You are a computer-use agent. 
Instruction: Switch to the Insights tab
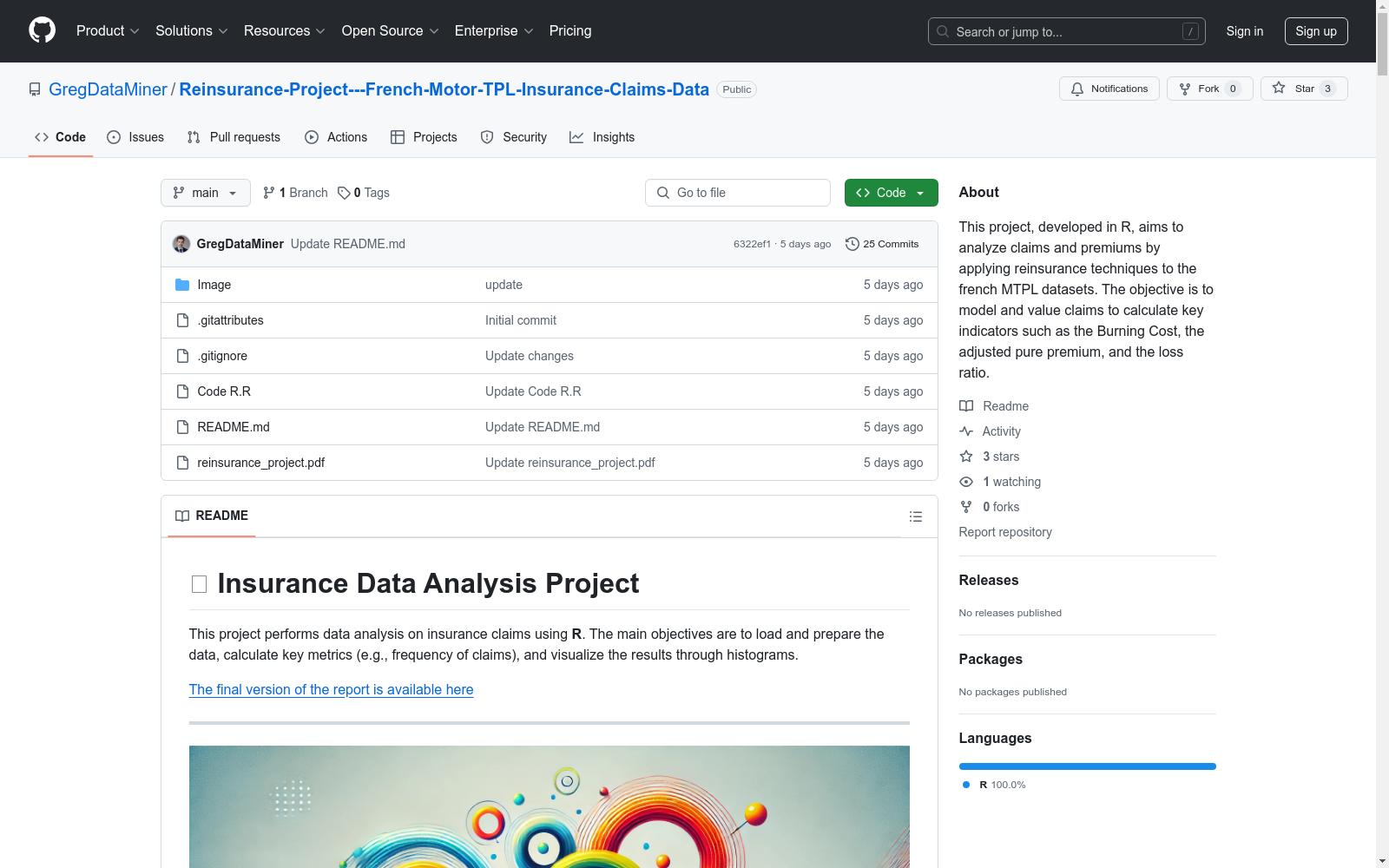602,137
